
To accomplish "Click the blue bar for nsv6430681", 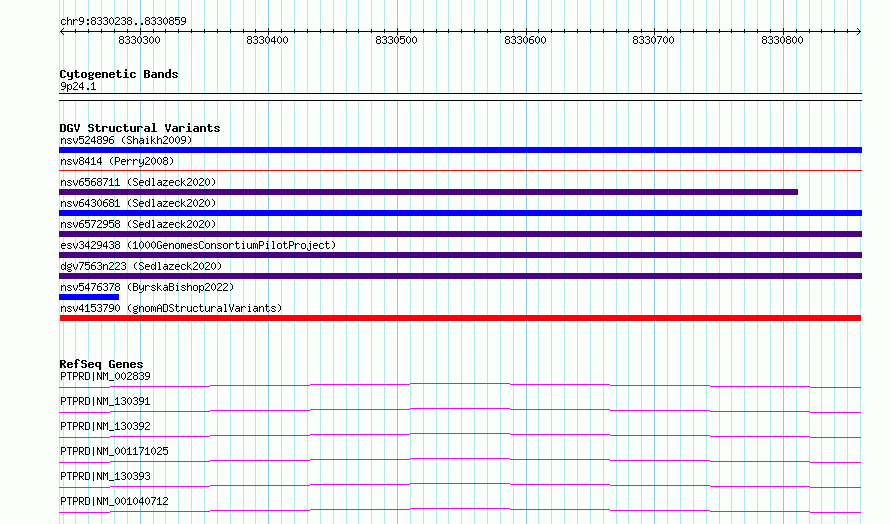I will click(x=460, y=213).
